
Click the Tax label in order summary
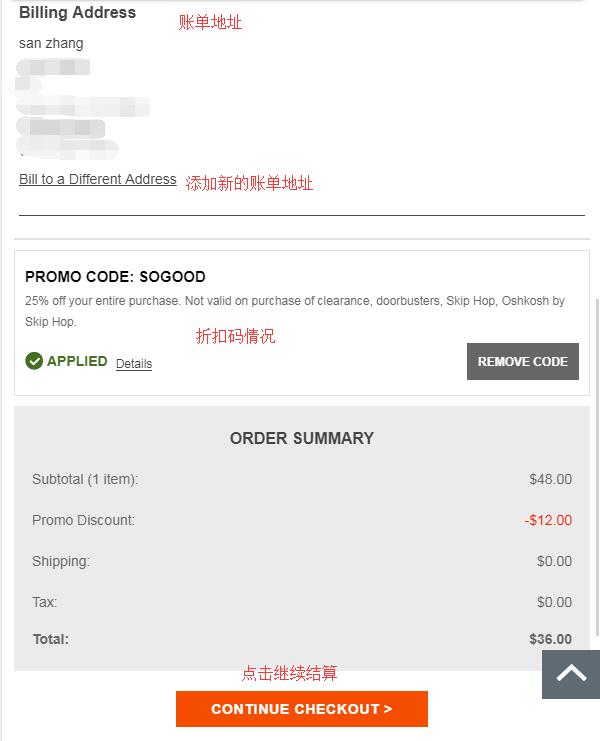[44, 602]
